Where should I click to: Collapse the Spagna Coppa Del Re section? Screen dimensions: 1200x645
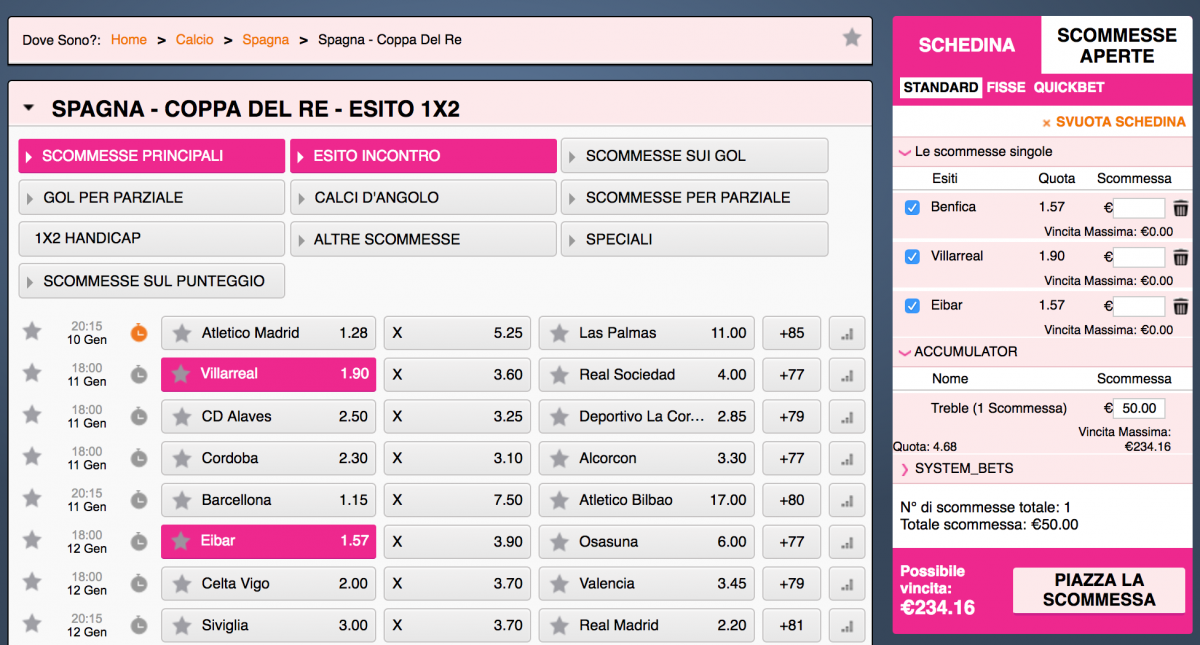point(29,109)
